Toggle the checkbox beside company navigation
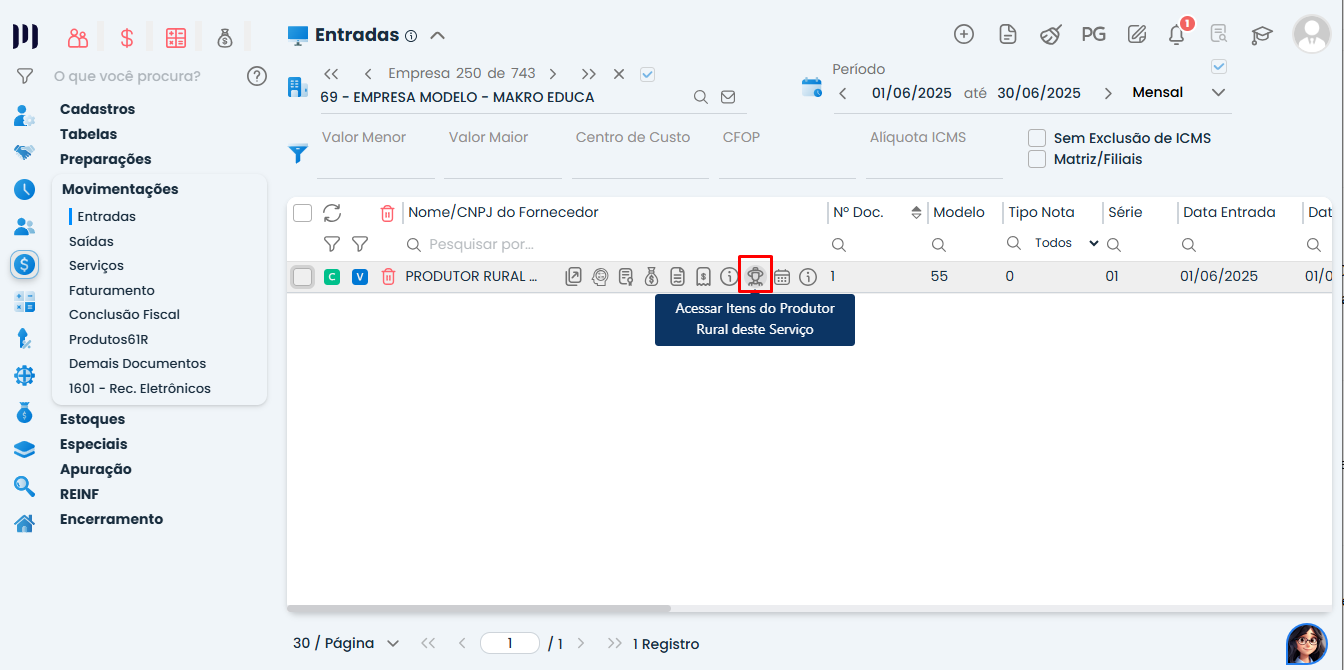Screen dimensions: 1344x670 click(x=647, y=74)
